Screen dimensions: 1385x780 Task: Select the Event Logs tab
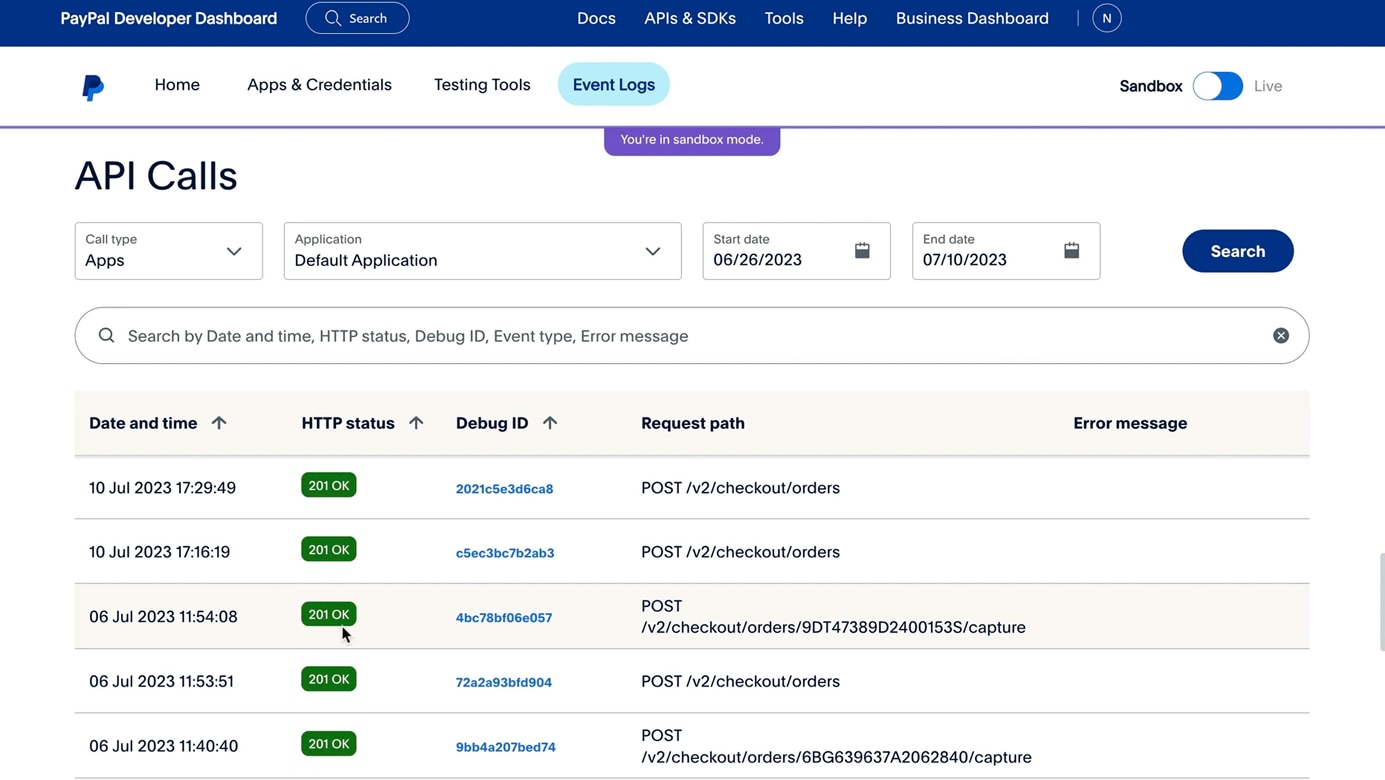(614, 85)
